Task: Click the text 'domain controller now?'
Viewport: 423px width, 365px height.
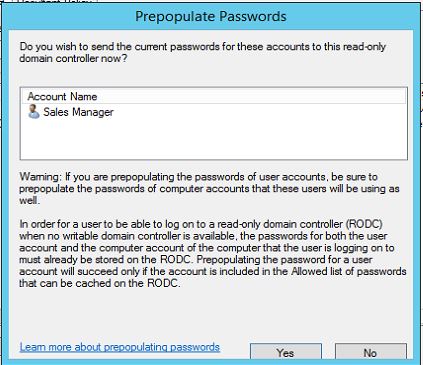Action: coord(73,59)
